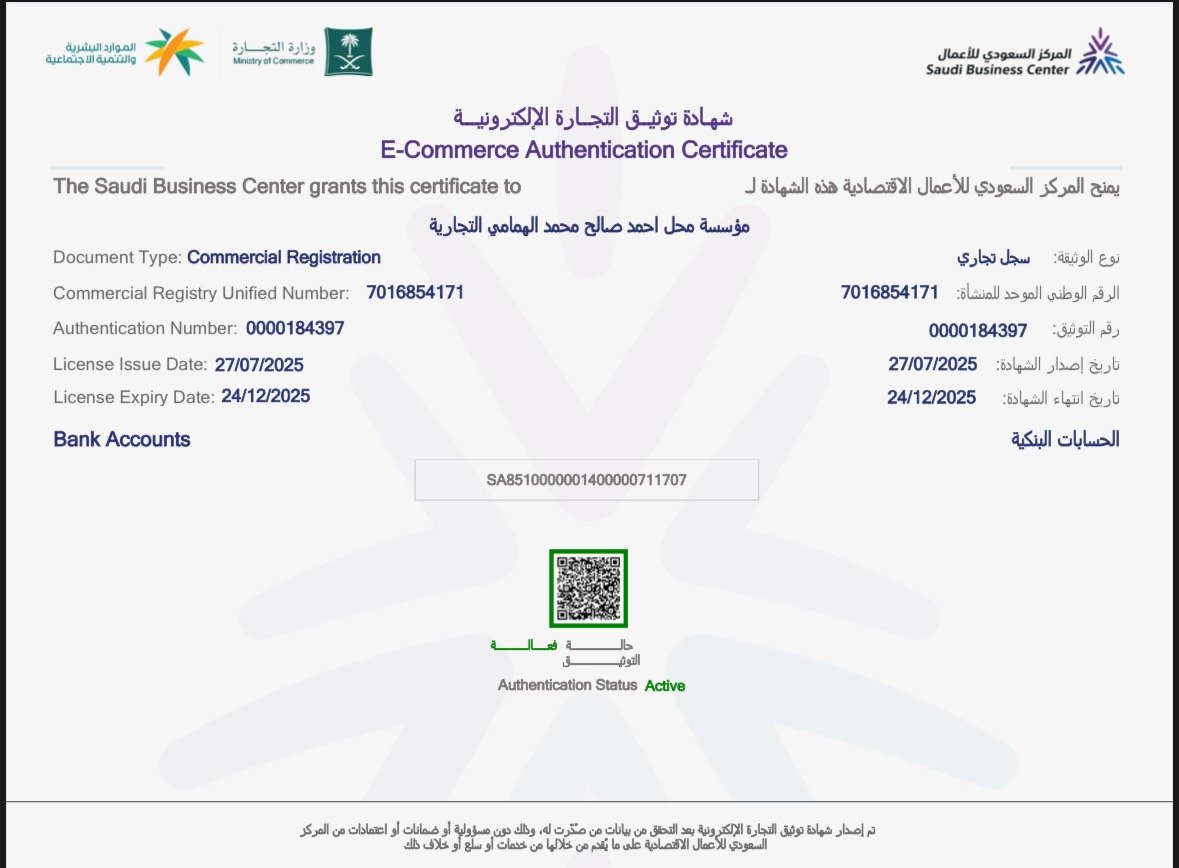
Task: Click the Commercial Registration document type value
Action: click(284, 257)
